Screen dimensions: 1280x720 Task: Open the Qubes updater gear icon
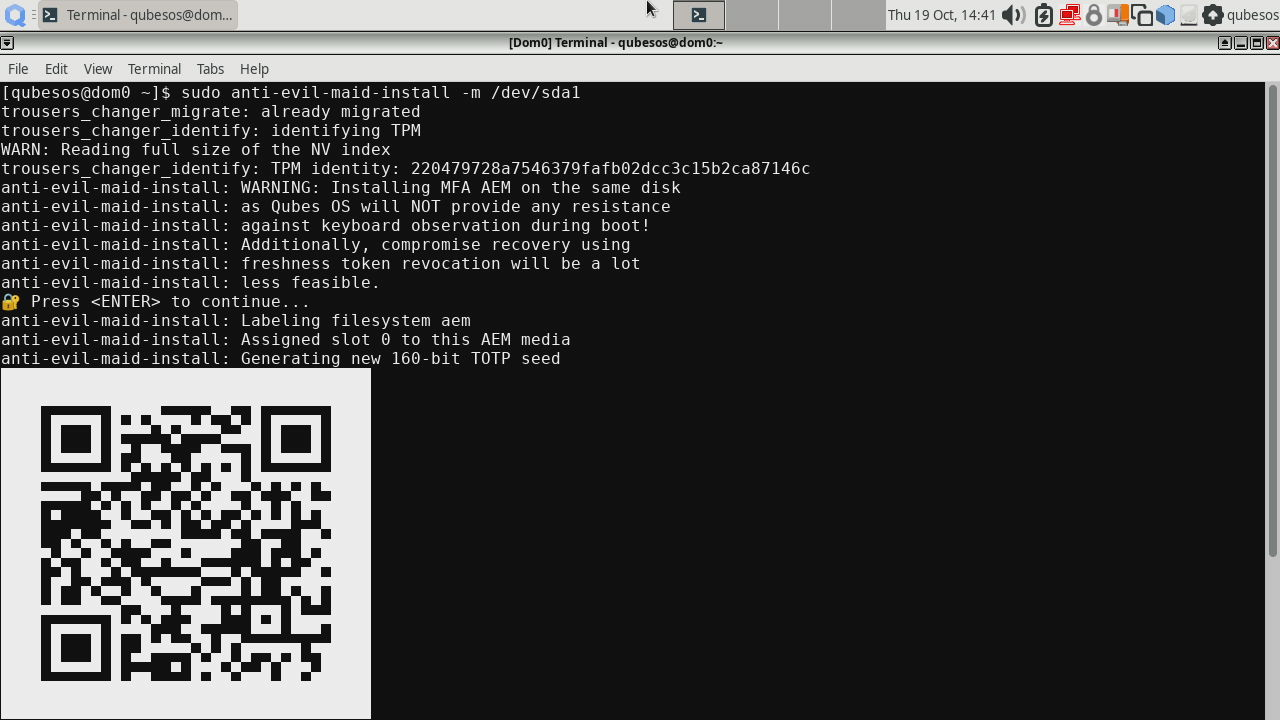tap(1212, 15)
